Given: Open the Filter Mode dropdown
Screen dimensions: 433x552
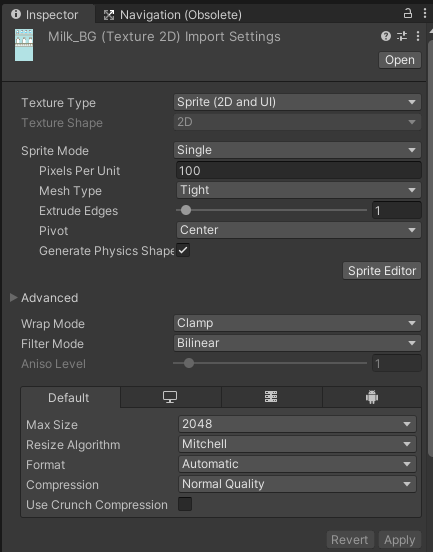Looking at the screenshot, I should point(297,343).
